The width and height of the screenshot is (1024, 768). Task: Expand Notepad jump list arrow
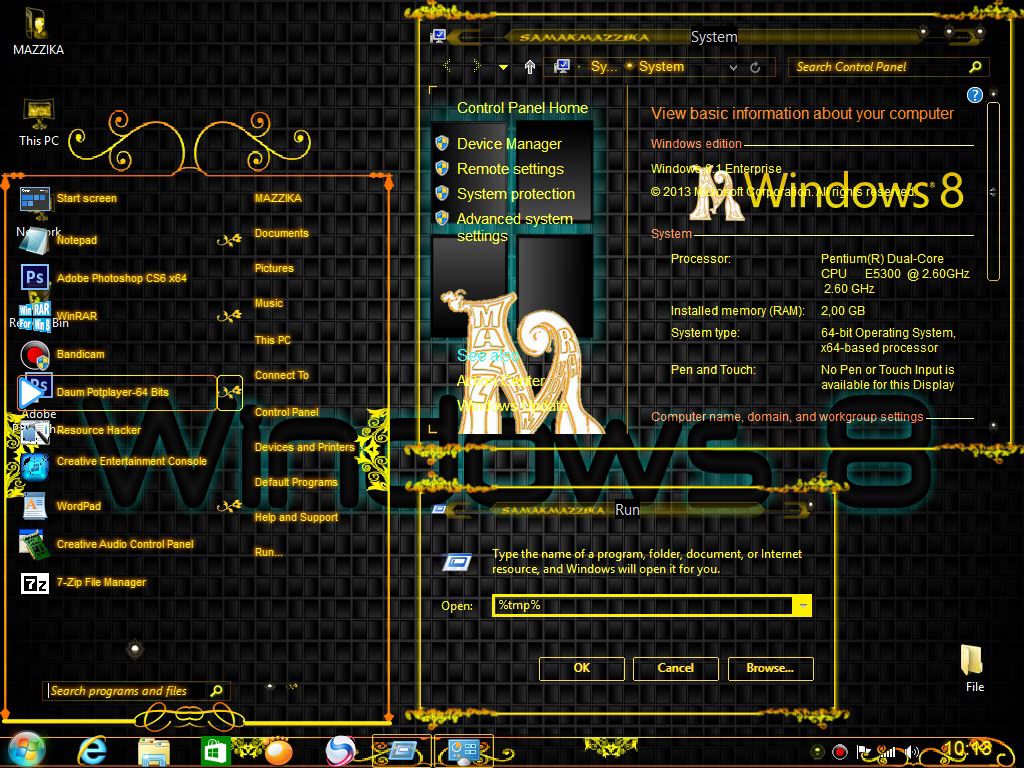tap(229, 241)
